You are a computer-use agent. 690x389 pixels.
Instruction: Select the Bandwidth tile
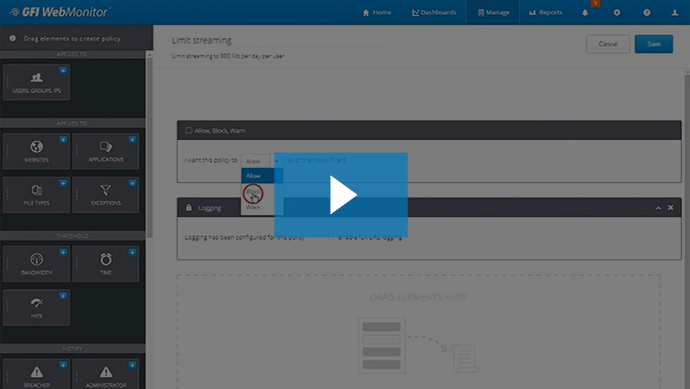point(37,264)
